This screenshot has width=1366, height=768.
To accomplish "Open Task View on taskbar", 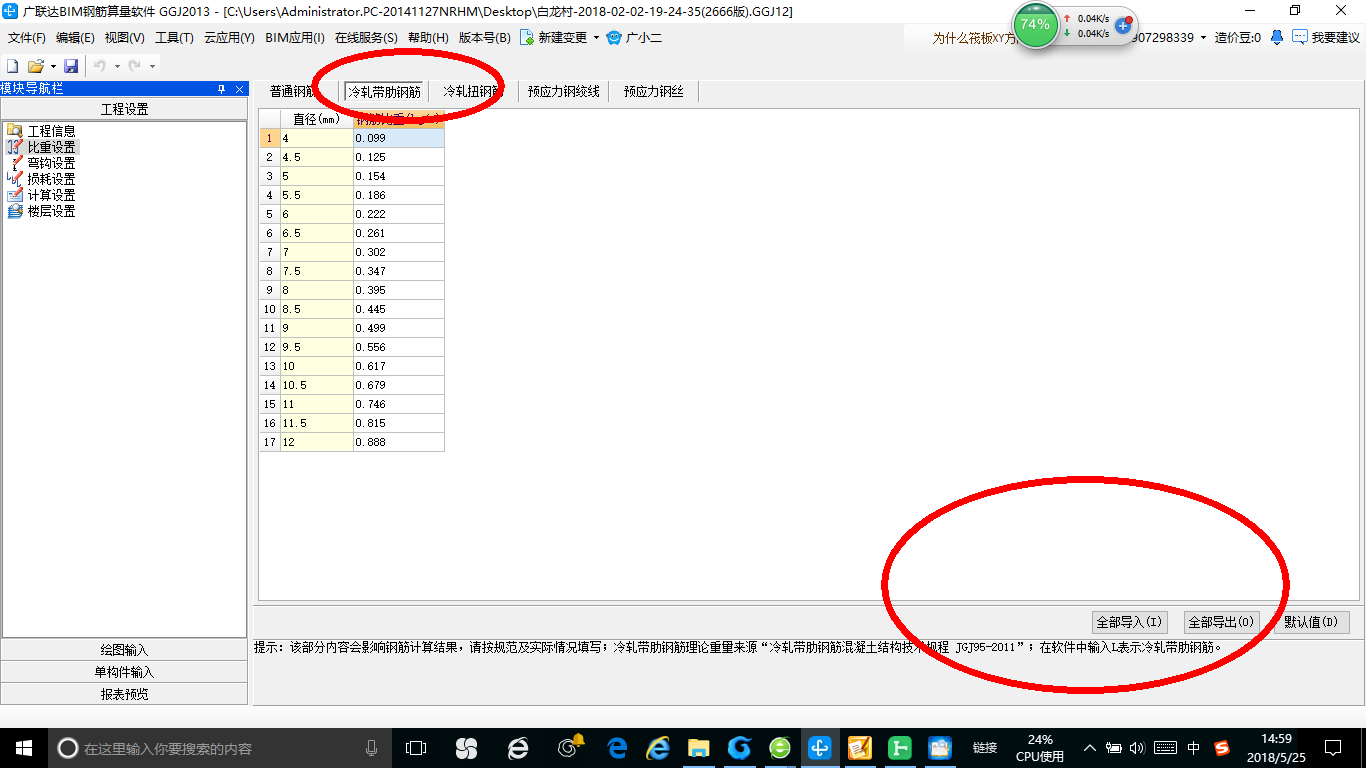I will (416, 748).
